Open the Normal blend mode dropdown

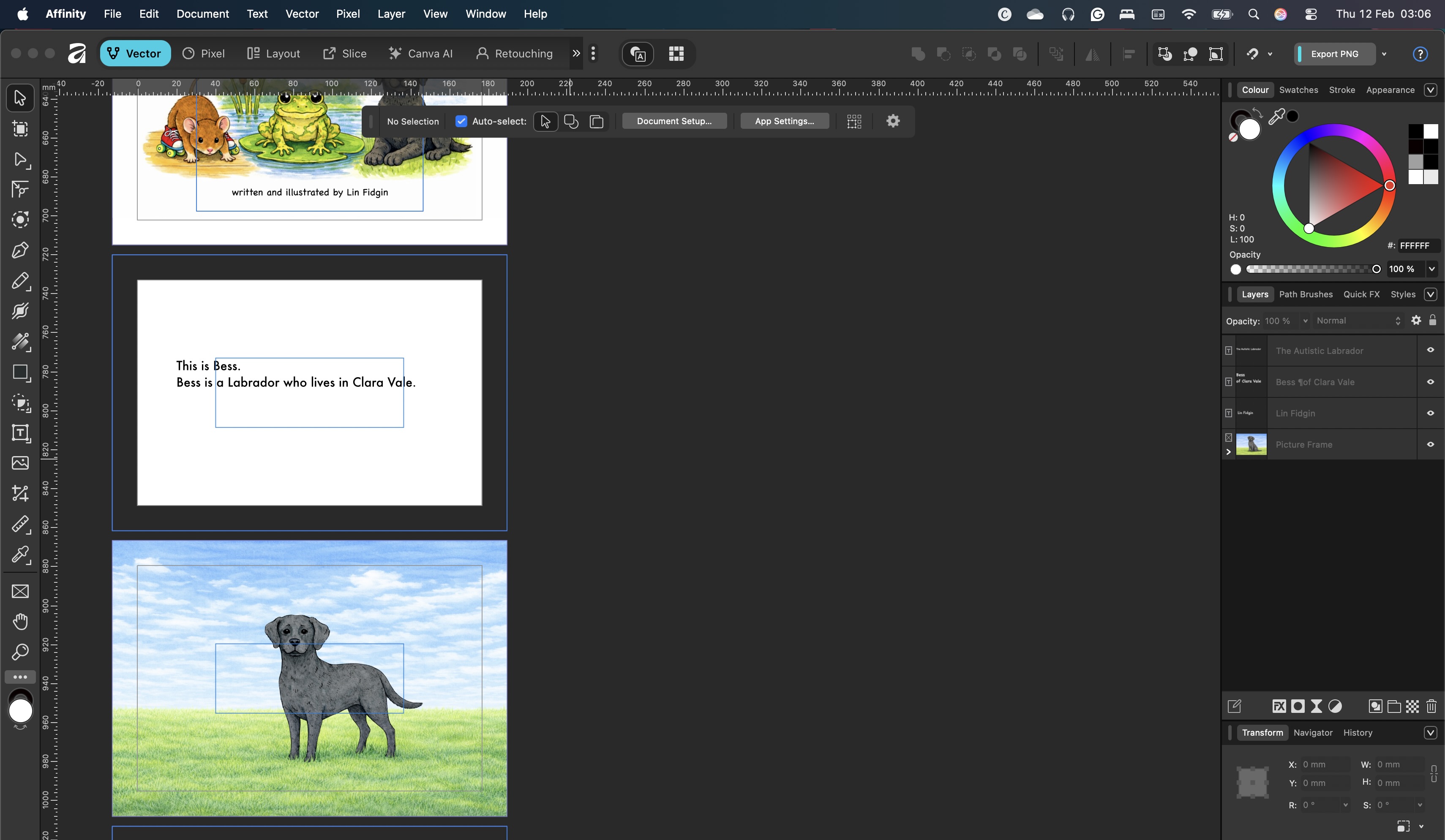[1358, 321]
